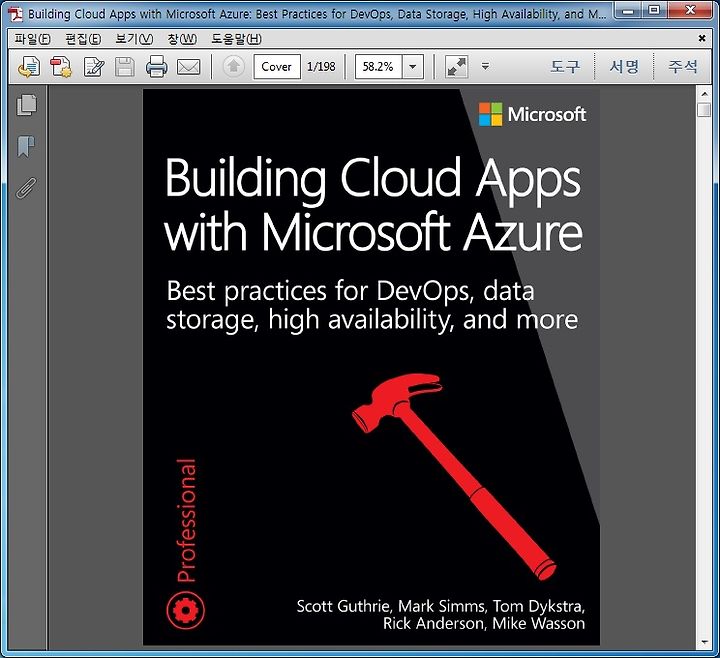Open the zoom level dropdown arrow

[x=413, y=67]
